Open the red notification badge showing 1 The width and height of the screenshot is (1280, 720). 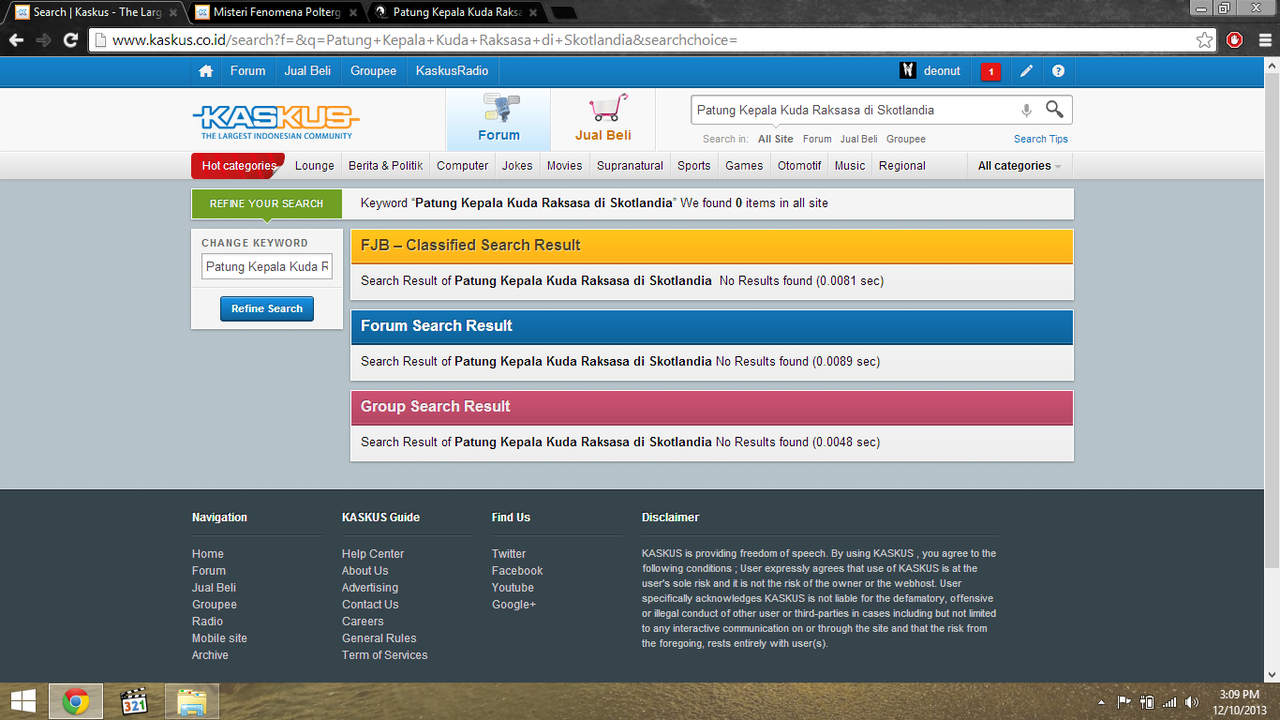[990, 71]
